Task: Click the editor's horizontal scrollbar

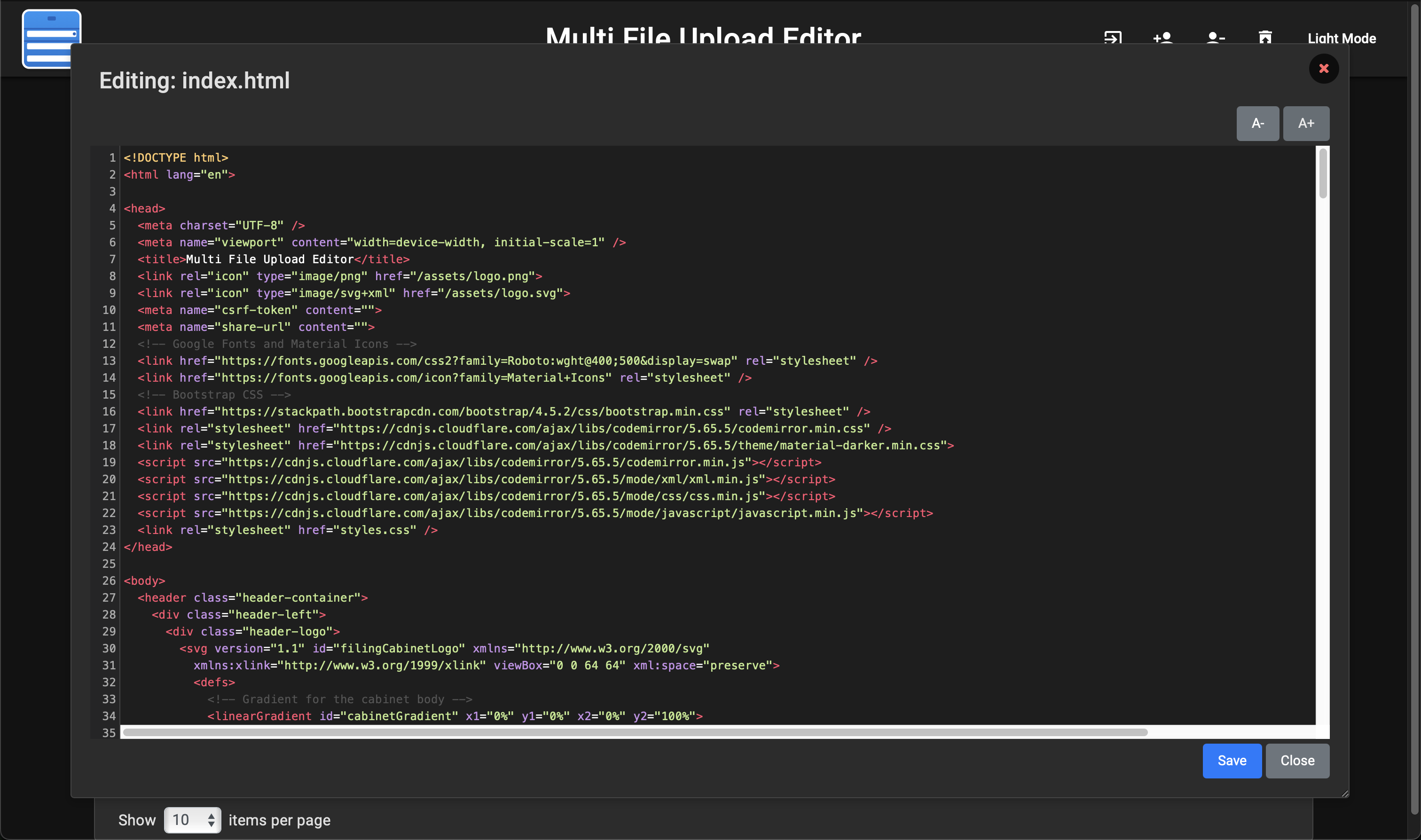Action: pyautogui.click(x=634, y=732)
